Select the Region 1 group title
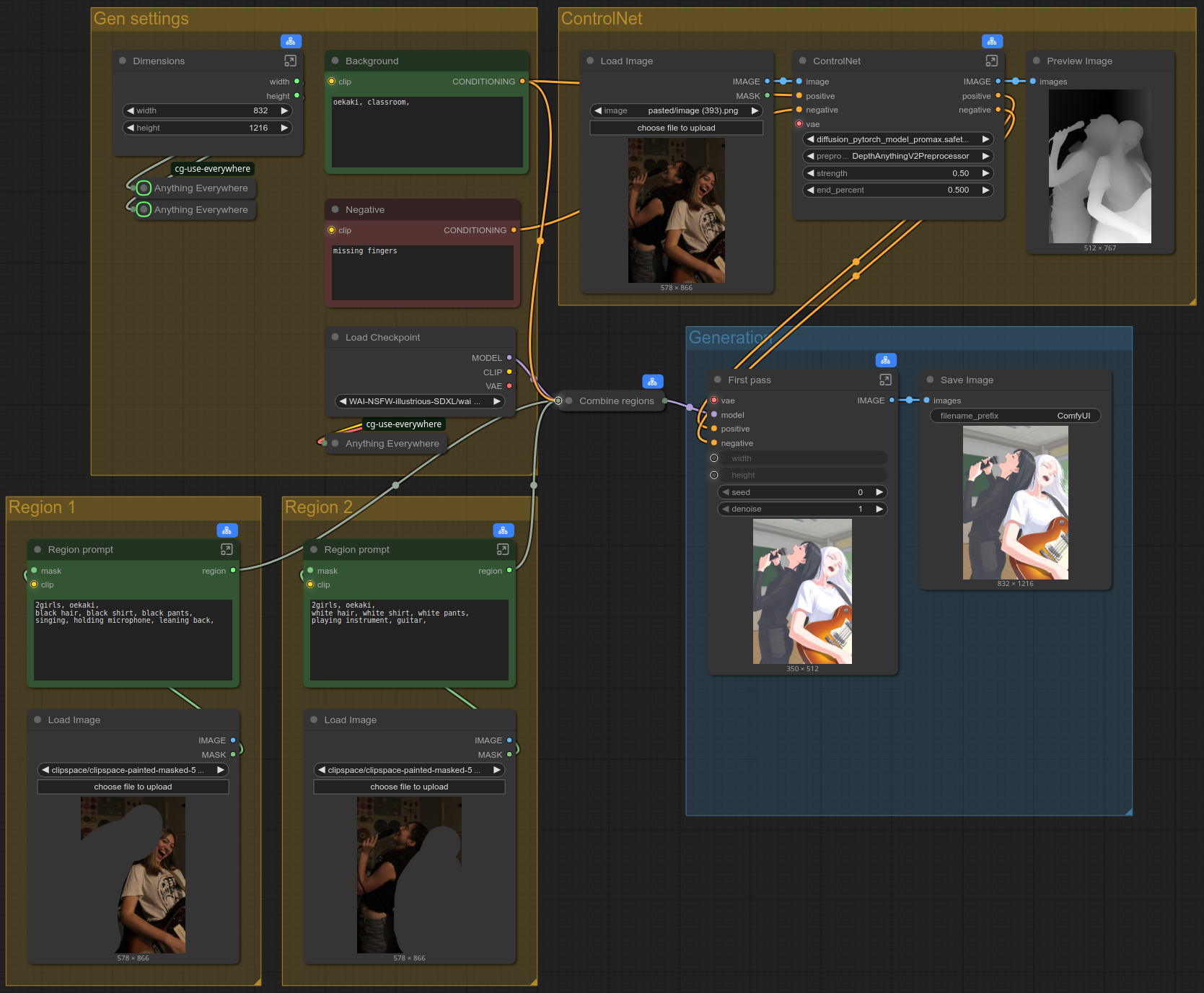Screen dimensions: 1204x993 42,507
